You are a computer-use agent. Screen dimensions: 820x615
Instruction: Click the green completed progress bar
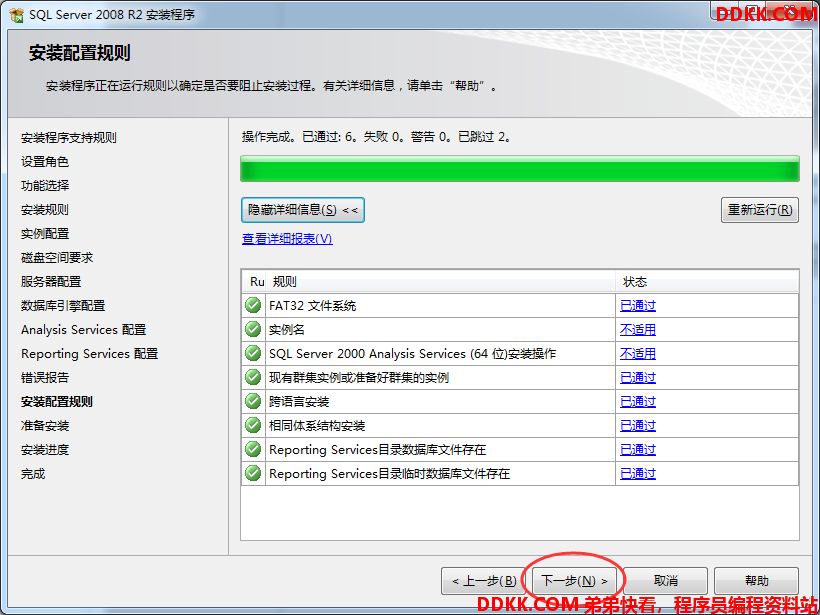pyautogui.click(x=520, y=169)
